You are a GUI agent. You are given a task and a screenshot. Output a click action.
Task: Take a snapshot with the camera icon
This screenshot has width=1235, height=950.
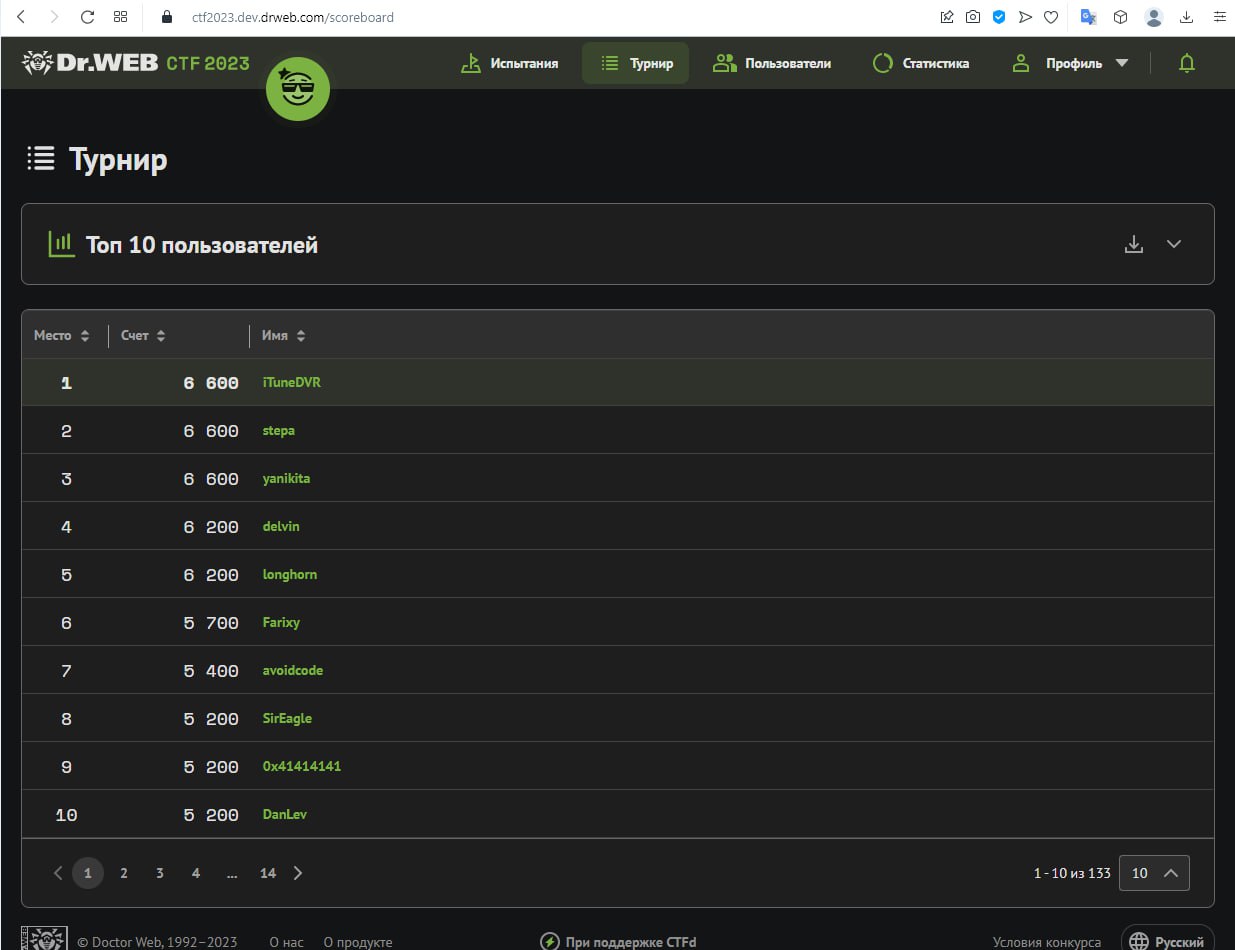click(x=972, y=17)
